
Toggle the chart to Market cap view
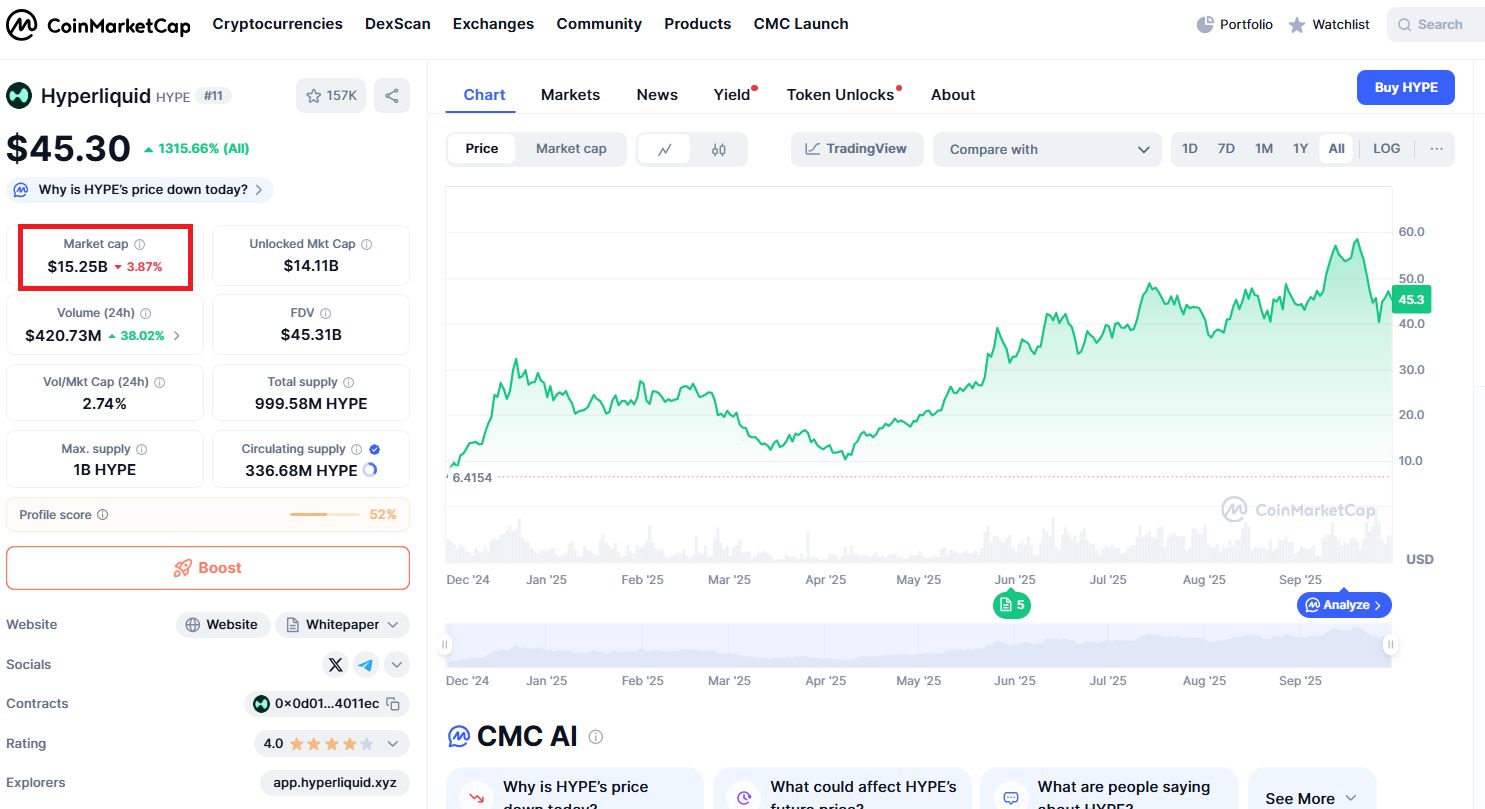coord(571,149)
